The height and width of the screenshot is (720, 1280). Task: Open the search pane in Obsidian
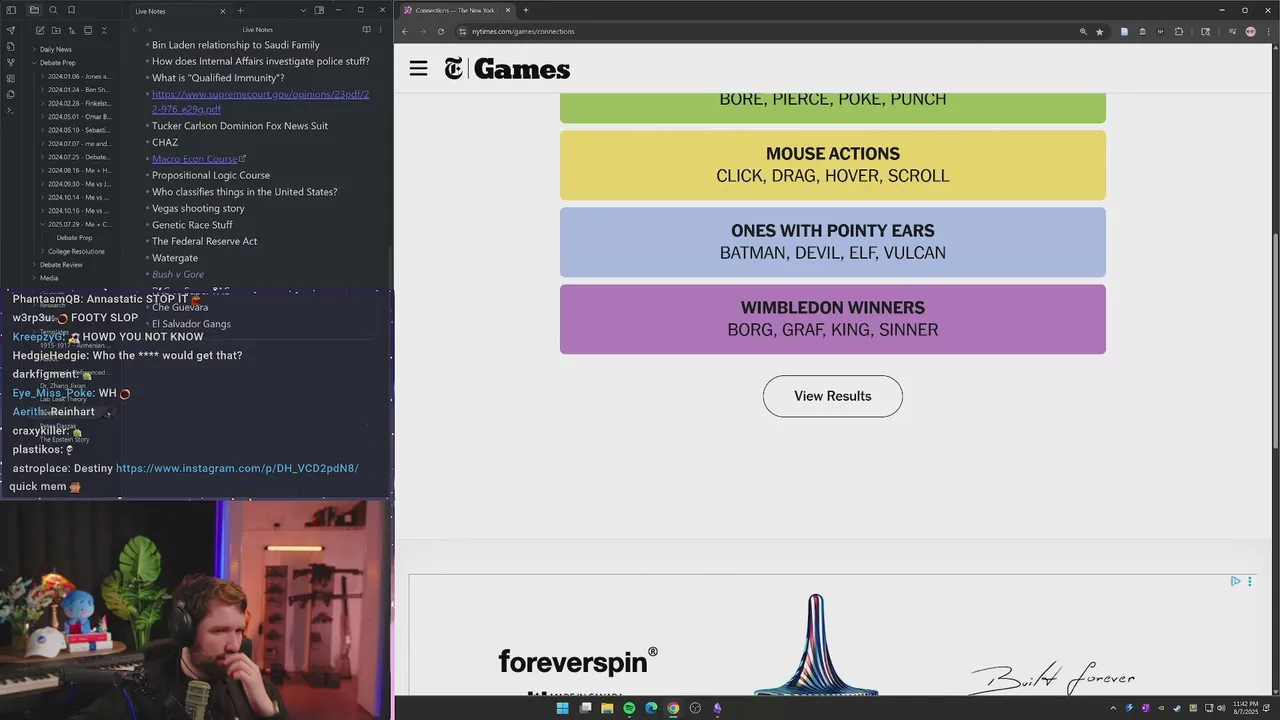tap(53, 10)
